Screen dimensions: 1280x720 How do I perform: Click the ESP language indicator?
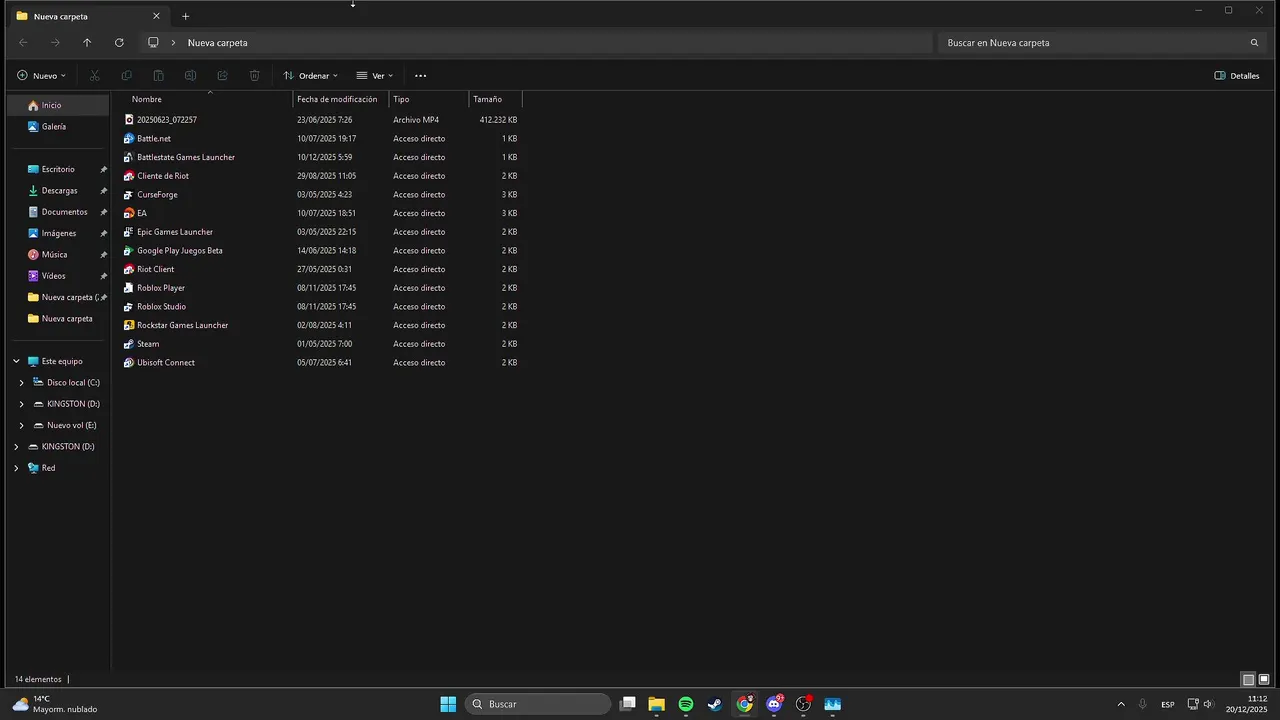coord(1168,704)
